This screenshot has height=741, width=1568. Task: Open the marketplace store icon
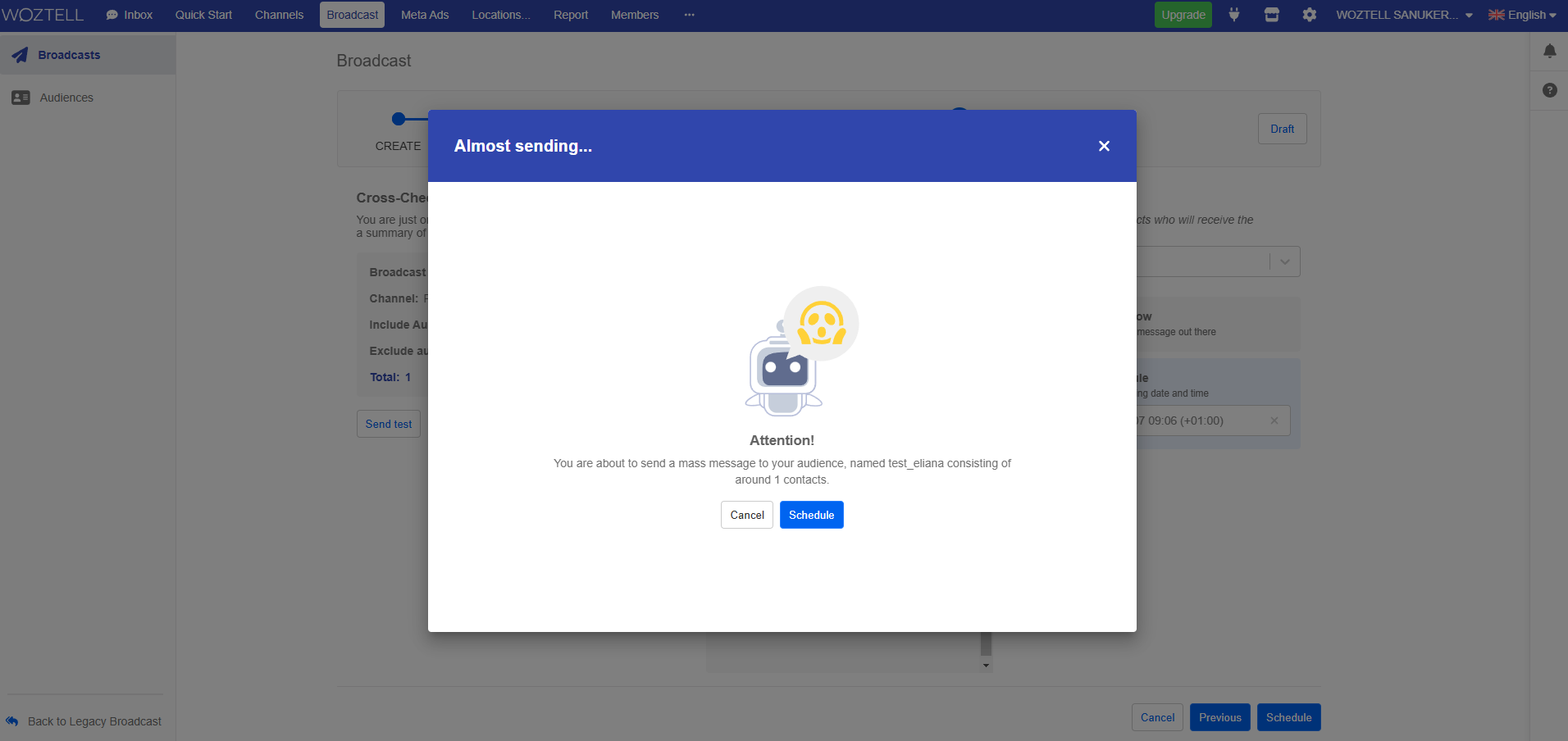point(1271,15)
